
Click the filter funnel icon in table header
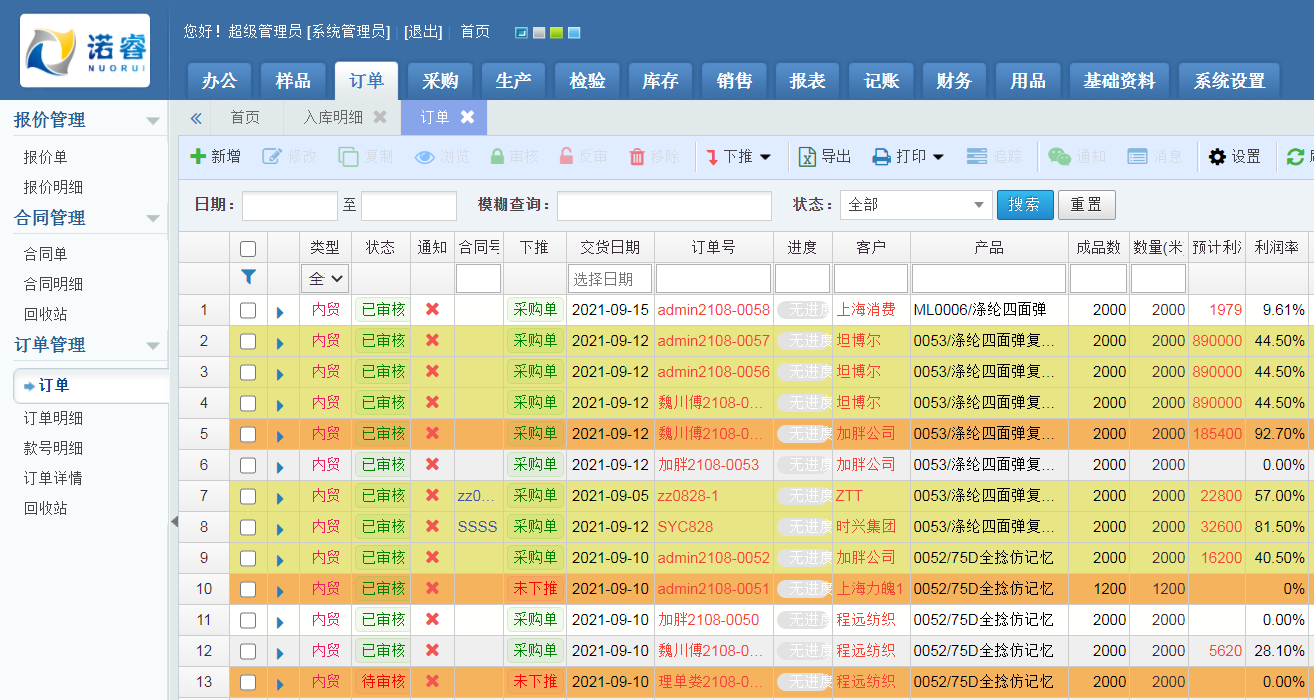[248, 278]
